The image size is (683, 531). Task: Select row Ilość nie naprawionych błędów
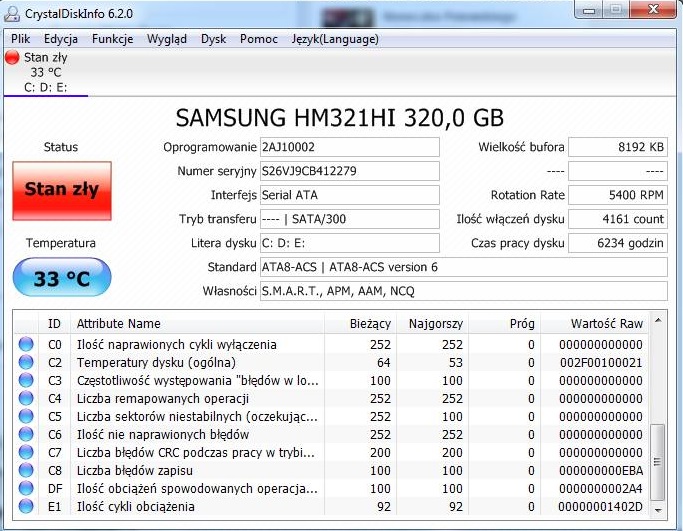[x=331, y=434]
